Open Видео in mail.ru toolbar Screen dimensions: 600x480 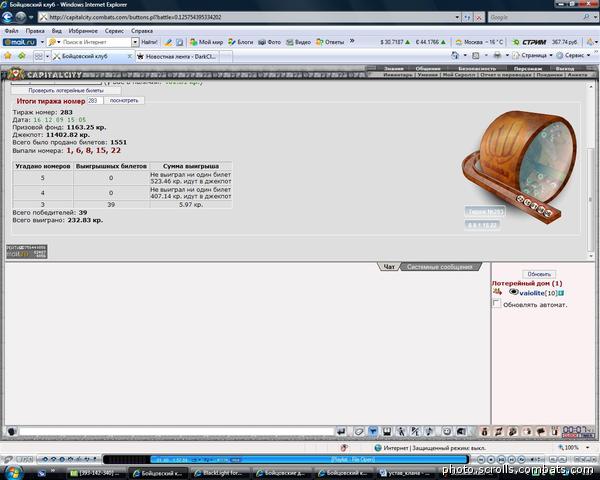pos(298,42)
